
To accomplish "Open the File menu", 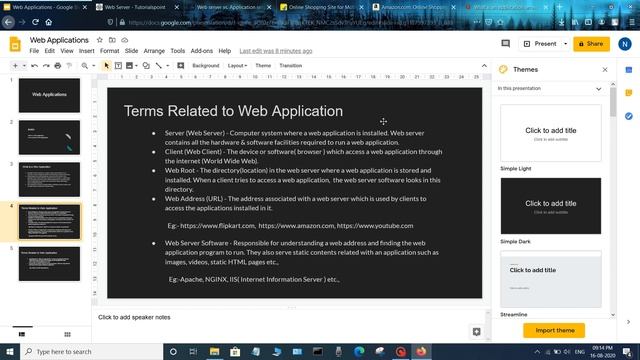I will tap(34, 51).
